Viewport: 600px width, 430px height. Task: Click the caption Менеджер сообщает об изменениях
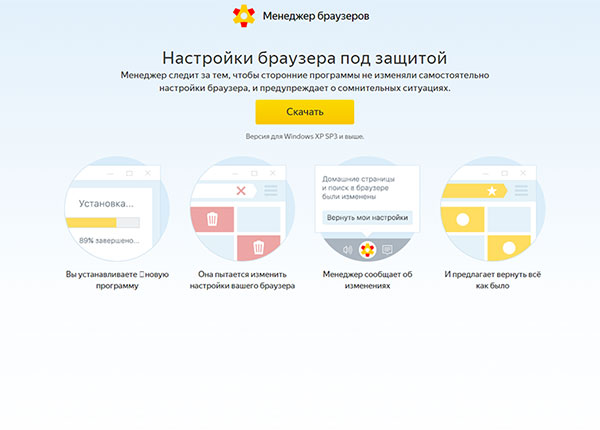point(367,280)
